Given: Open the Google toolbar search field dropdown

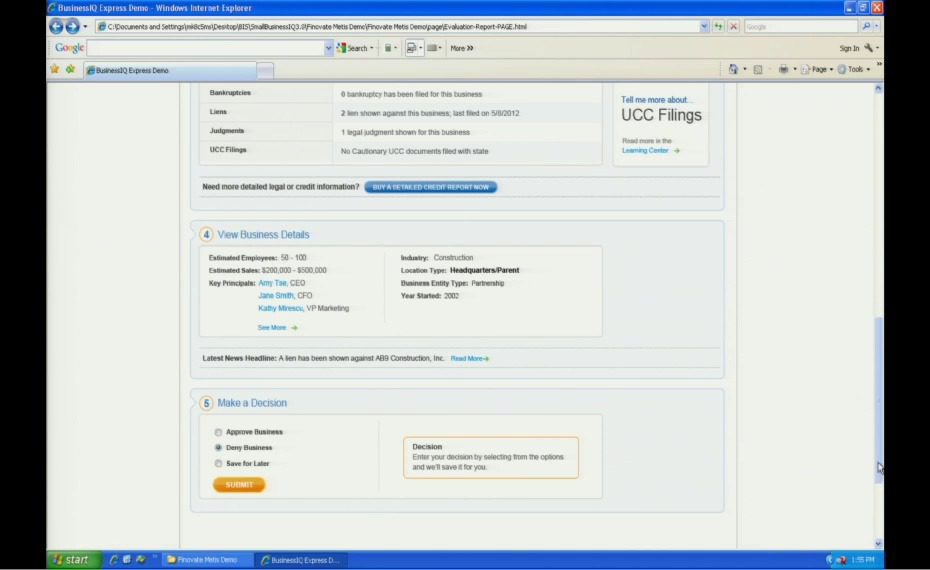Looking at the screenshot, I should click(x=329, y=48).
